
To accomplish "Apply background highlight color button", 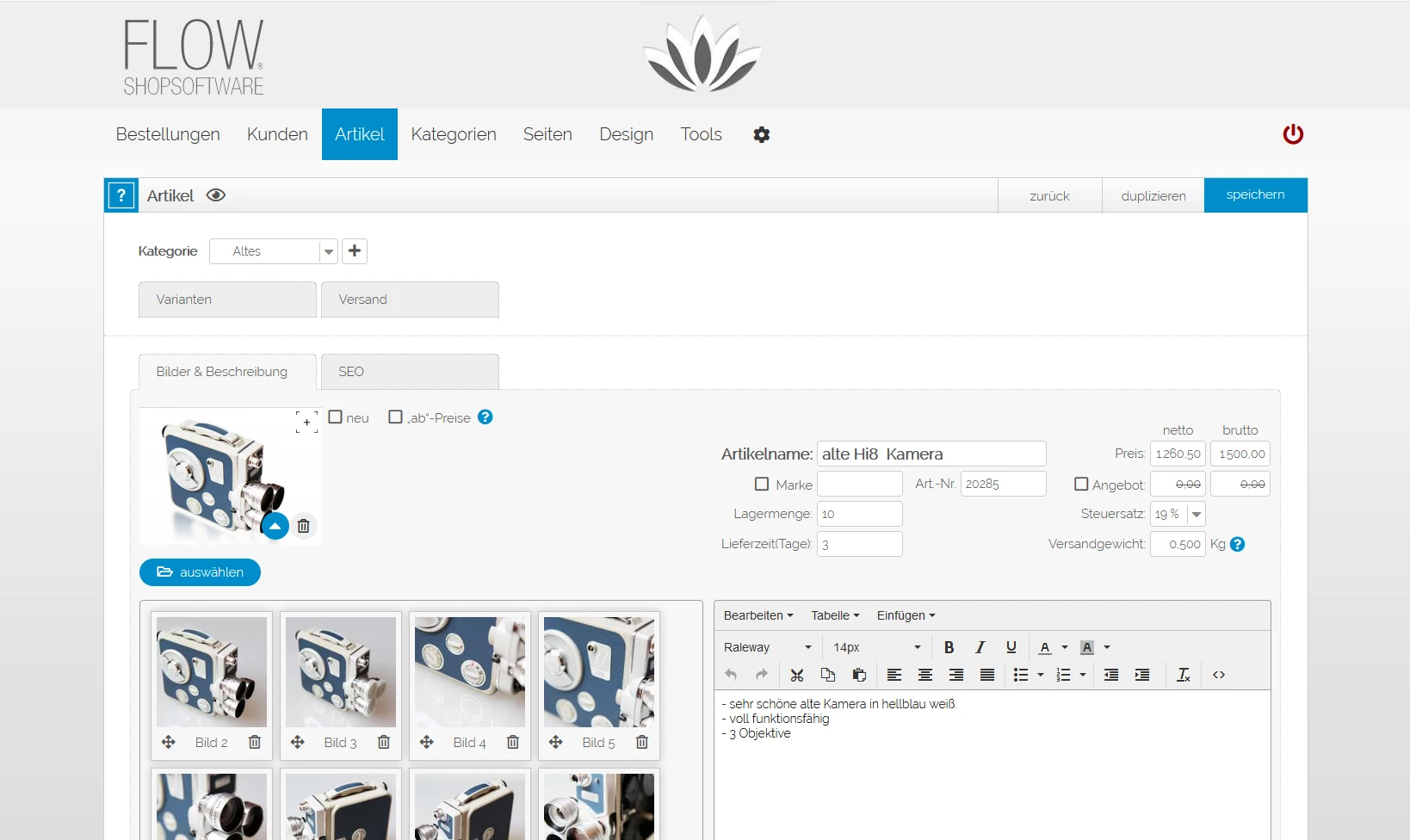I will (x=1087, y=647).
